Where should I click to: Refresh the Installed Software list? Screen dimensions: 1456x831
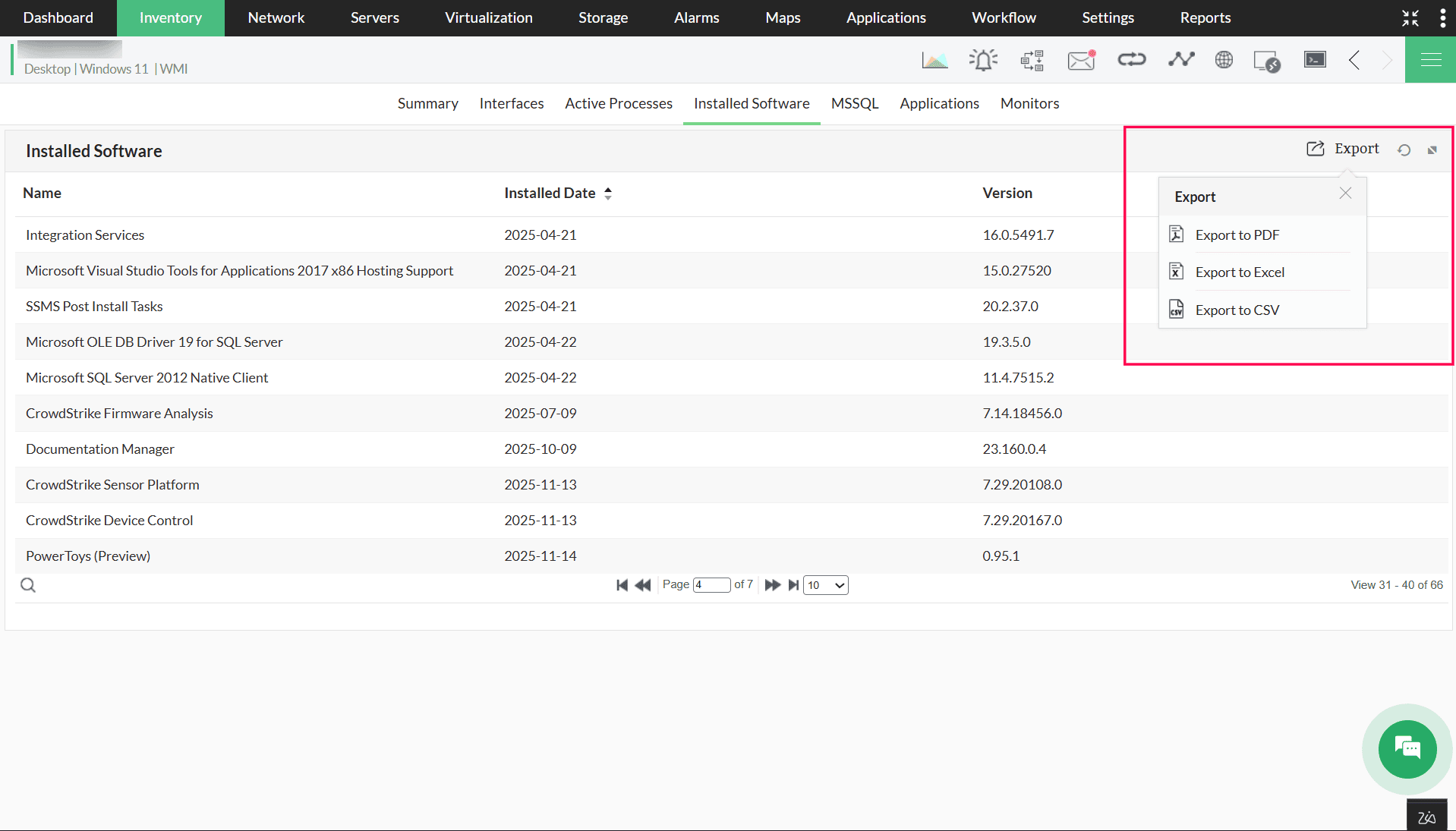[1404, 150]
